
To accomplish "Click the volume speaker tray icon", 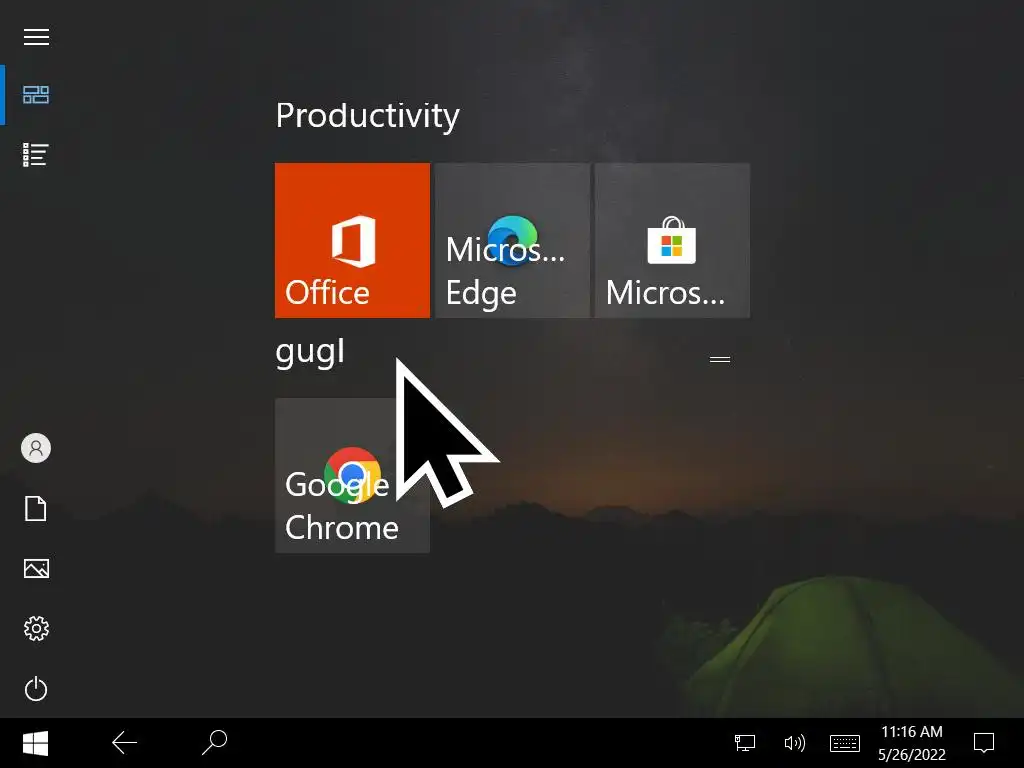I will tap(795, 743).
